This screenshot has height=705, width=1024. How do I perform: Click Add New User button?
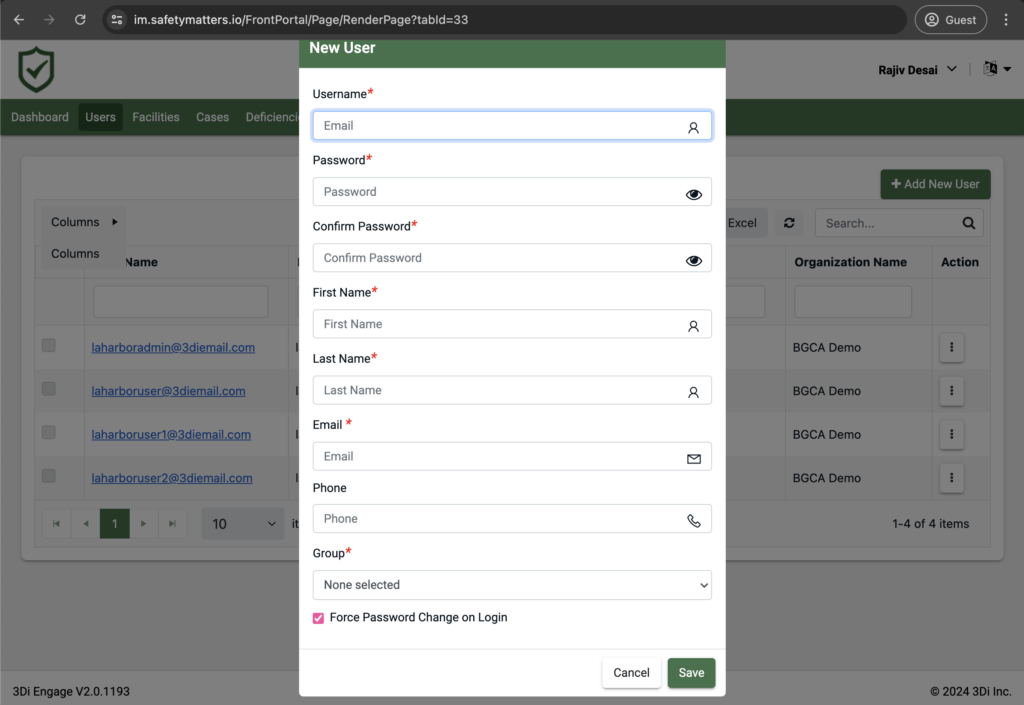[x=935, y=184]
